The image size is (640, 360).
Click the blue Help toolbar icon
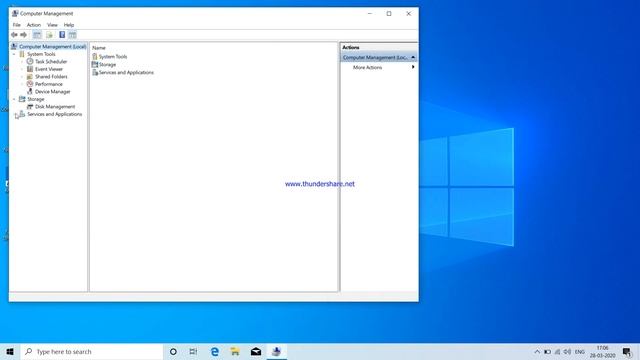pos(62,35)
